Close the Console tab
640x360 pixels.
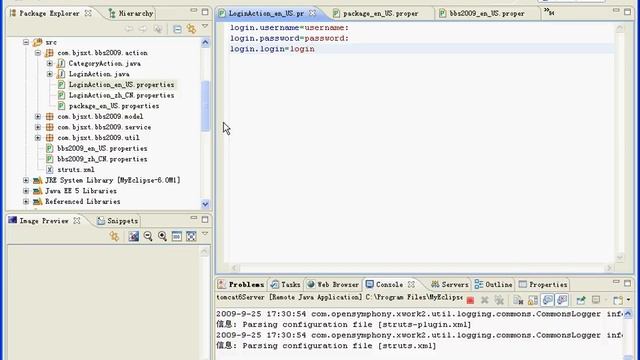click(x=411, y=284)
